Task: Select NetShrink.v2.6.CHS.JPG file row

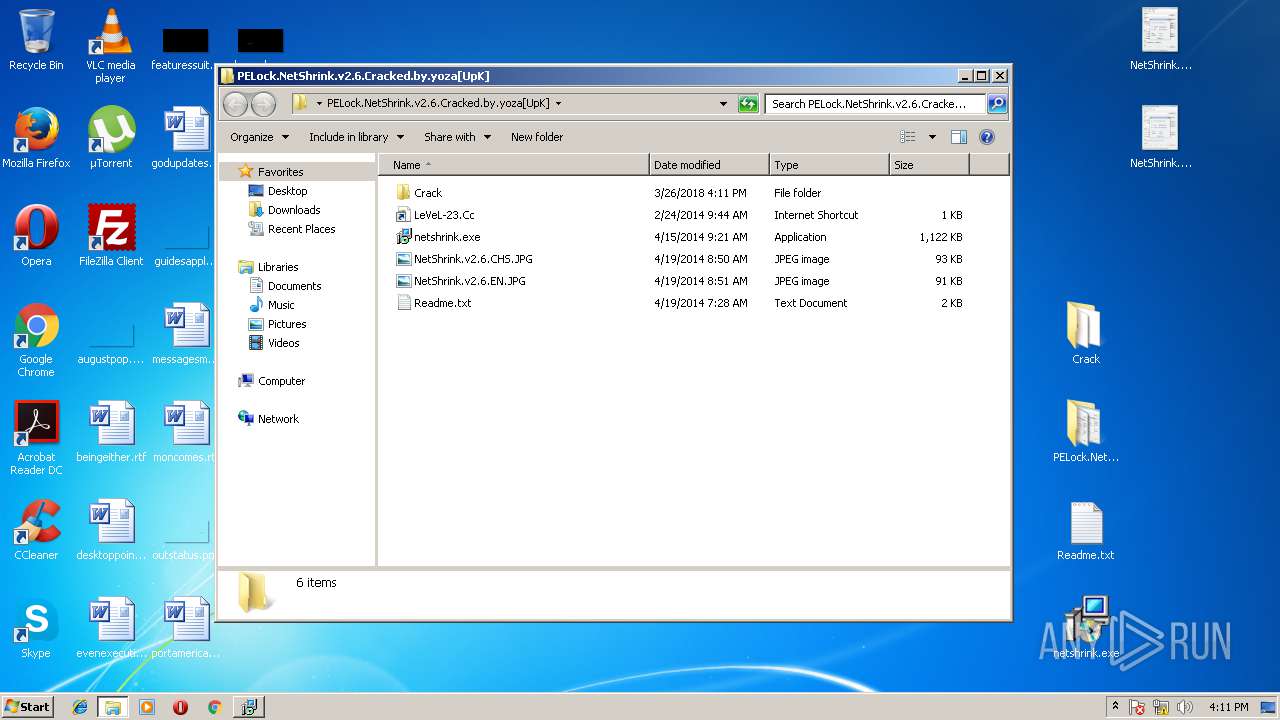Action: [680, 259]
